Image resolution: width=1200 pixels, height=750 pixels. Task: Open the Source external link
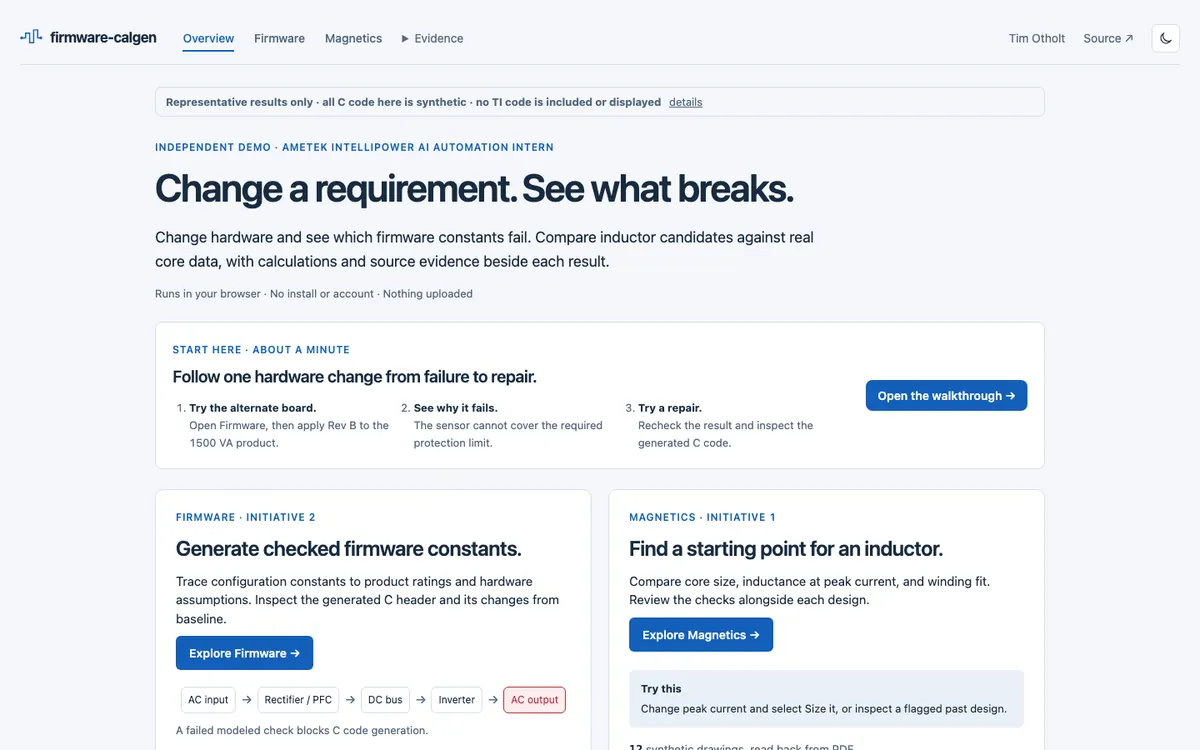[1108, 38]
